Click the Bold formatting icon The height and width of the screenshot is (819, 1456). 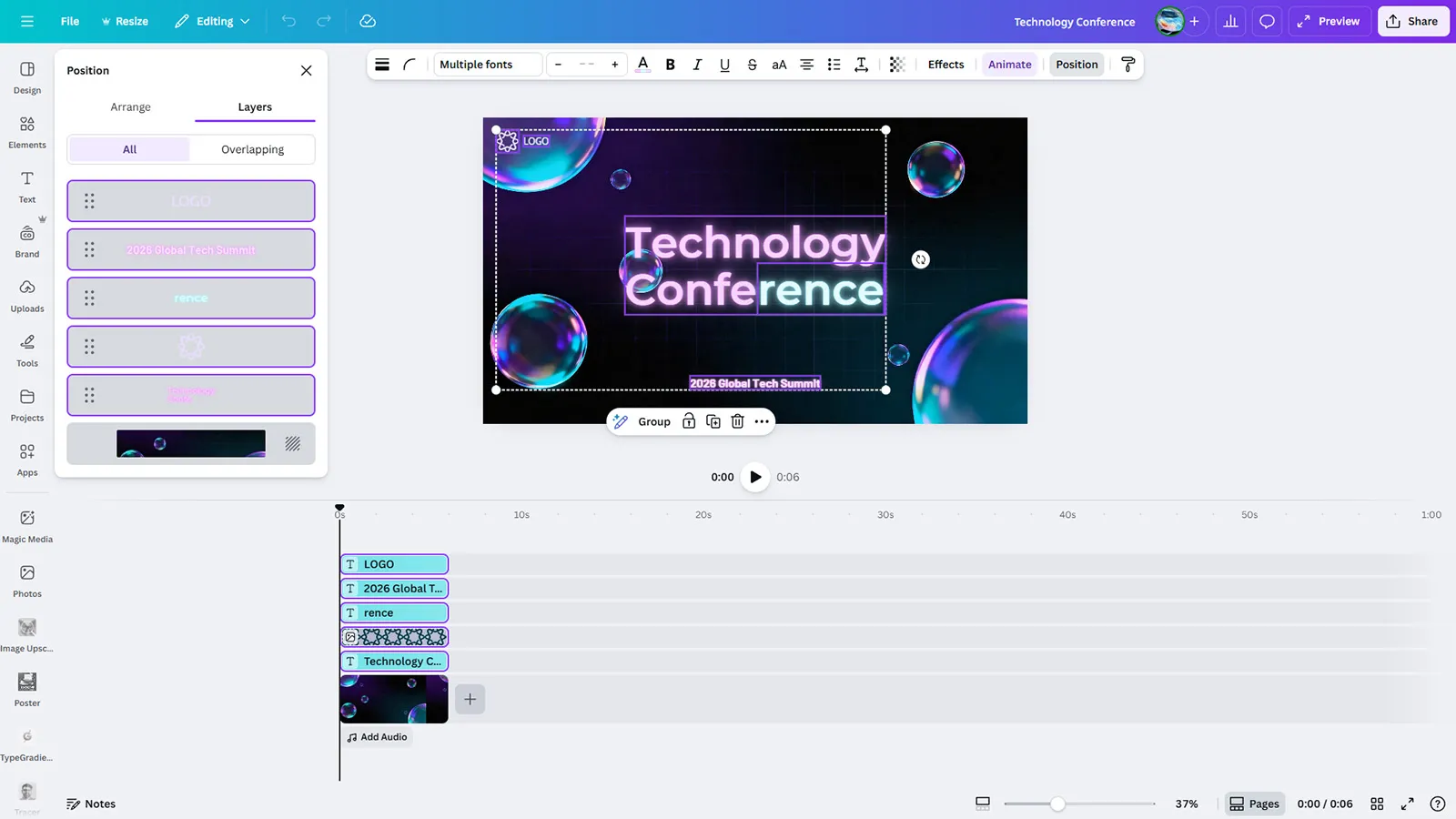click(x=671, y=65)
